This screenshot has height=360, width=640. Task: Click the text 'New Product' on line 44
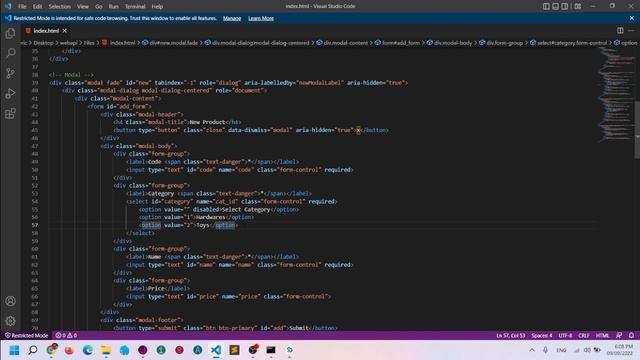[207, 122]
